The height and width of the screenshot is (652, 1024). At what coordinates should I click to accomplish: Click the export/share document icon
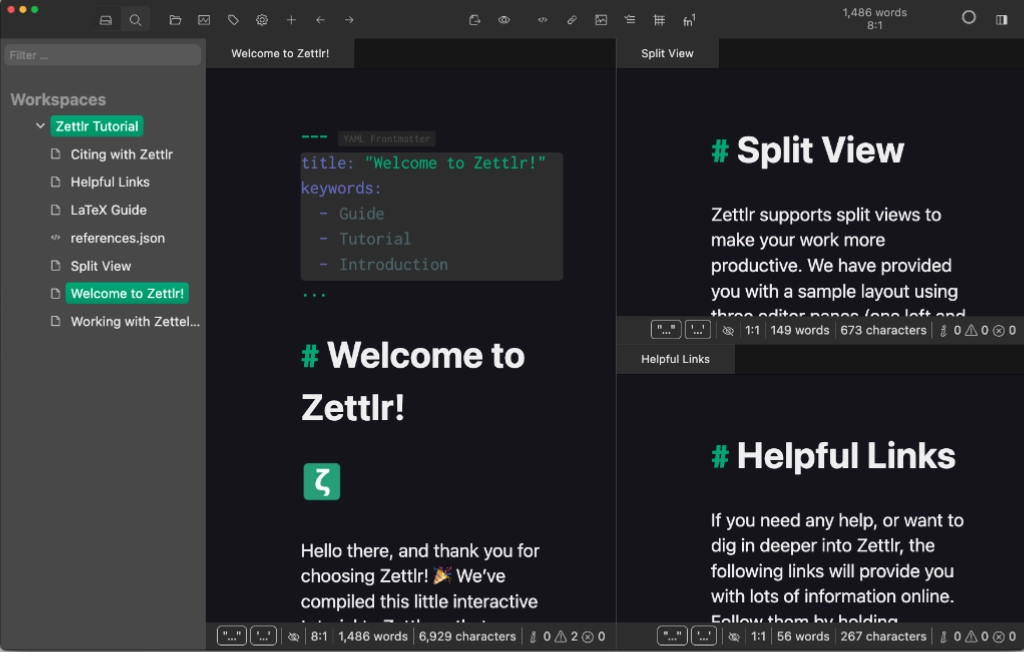[x=475, y=20]
